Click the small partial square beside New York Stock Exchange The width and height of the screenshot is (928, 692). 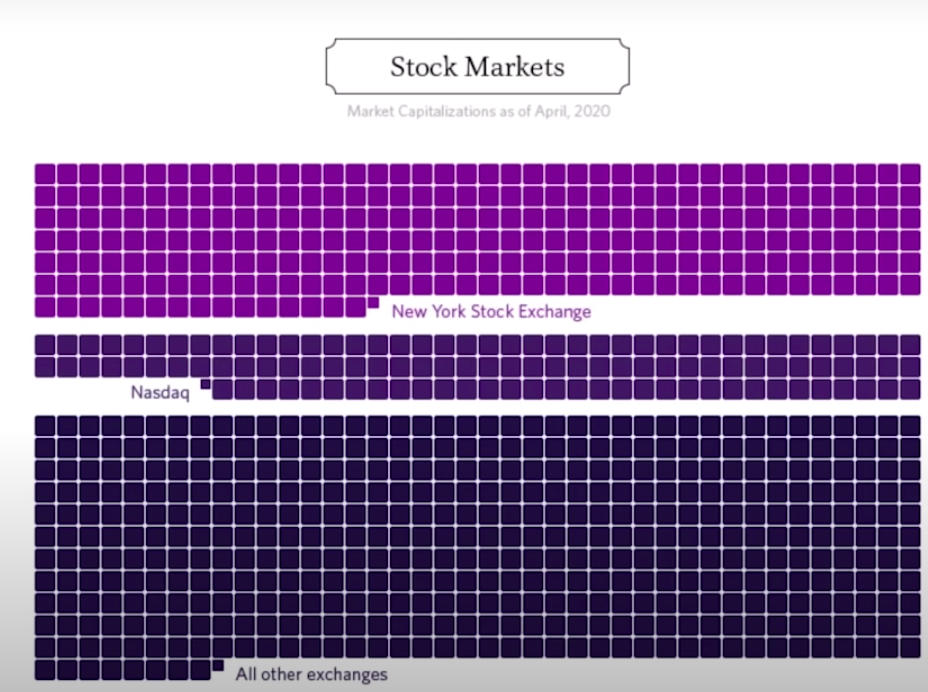373,302
